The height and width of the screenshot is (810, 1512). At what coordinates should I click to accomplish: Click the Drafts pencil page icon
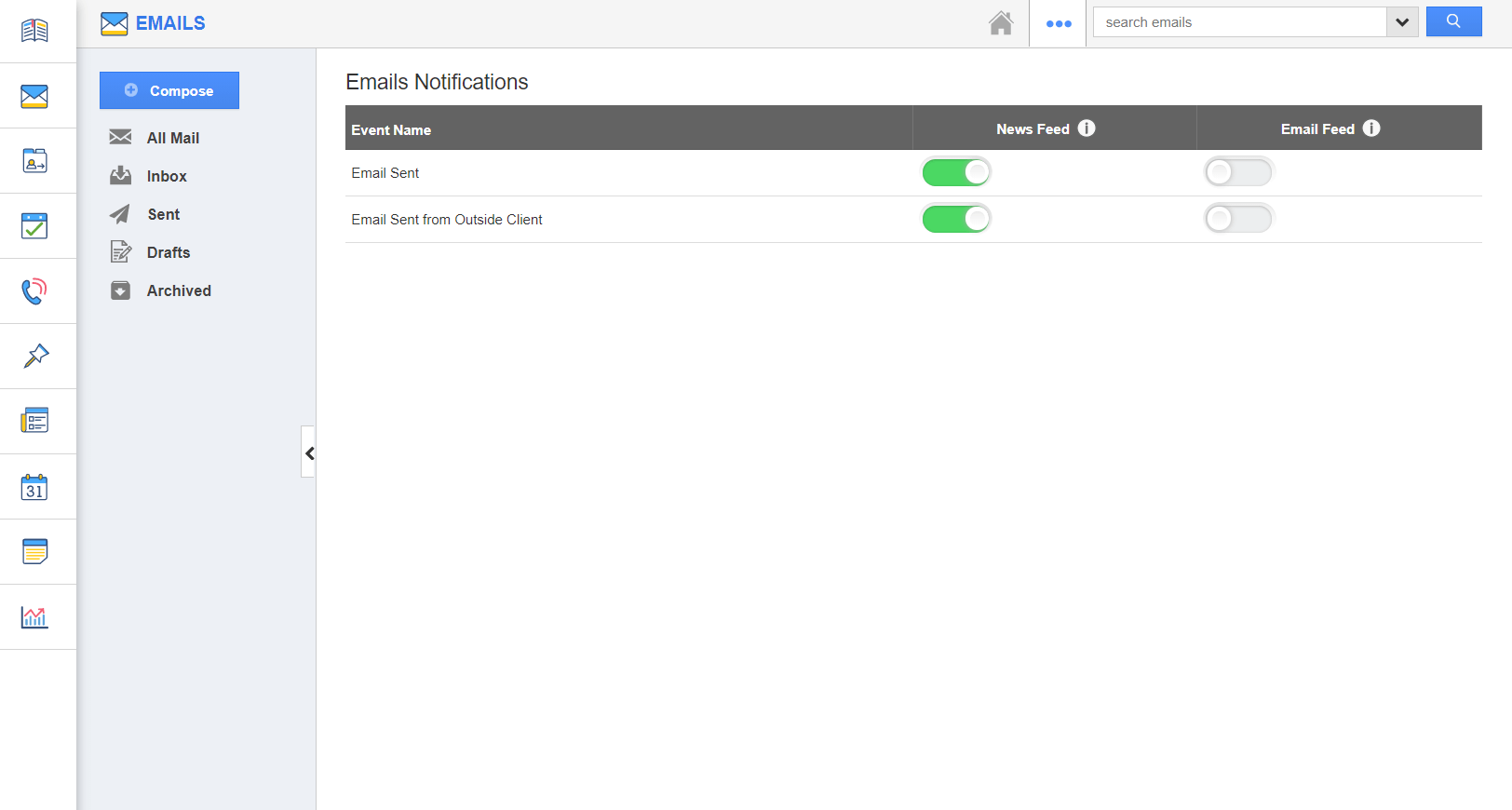(121, 251)
